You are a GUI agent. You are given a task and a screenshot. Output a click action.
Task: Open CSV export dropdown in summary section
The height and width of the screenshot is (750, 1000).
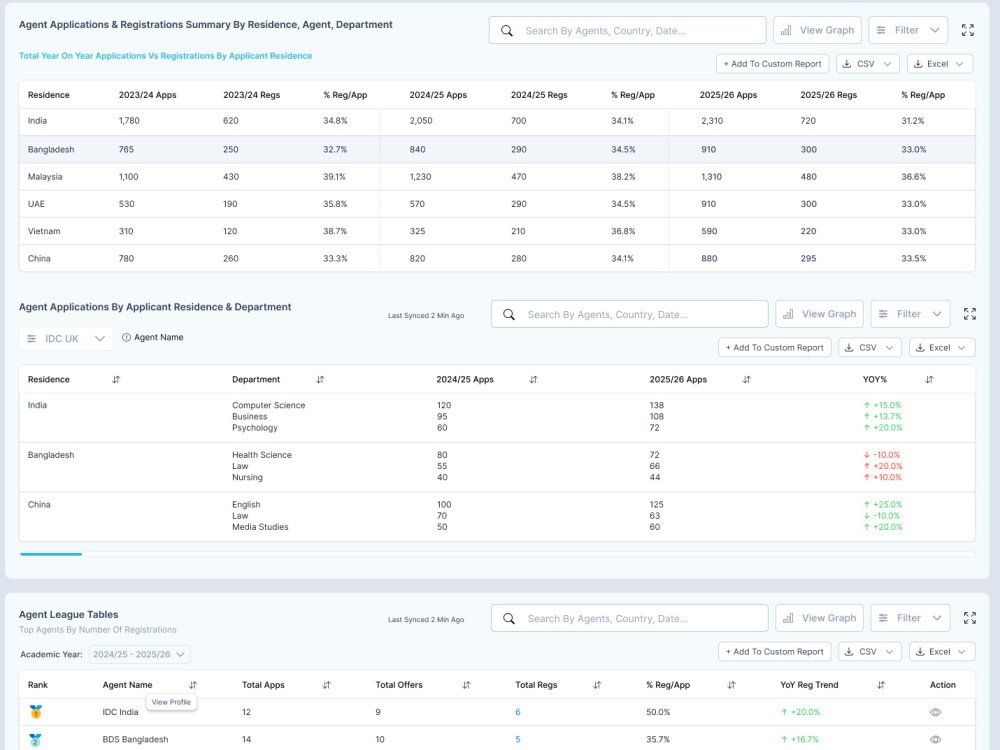(867, 64)
